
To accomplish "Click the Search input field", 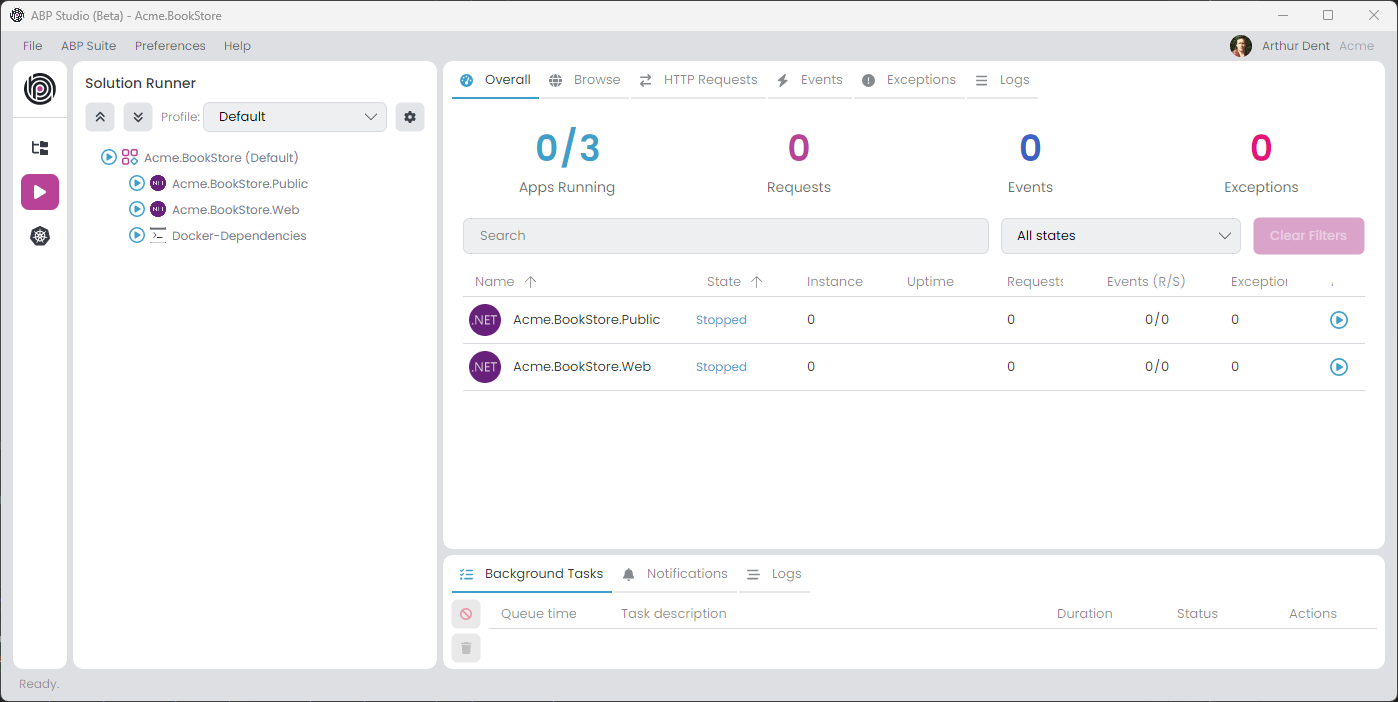I will pos(726,236).
